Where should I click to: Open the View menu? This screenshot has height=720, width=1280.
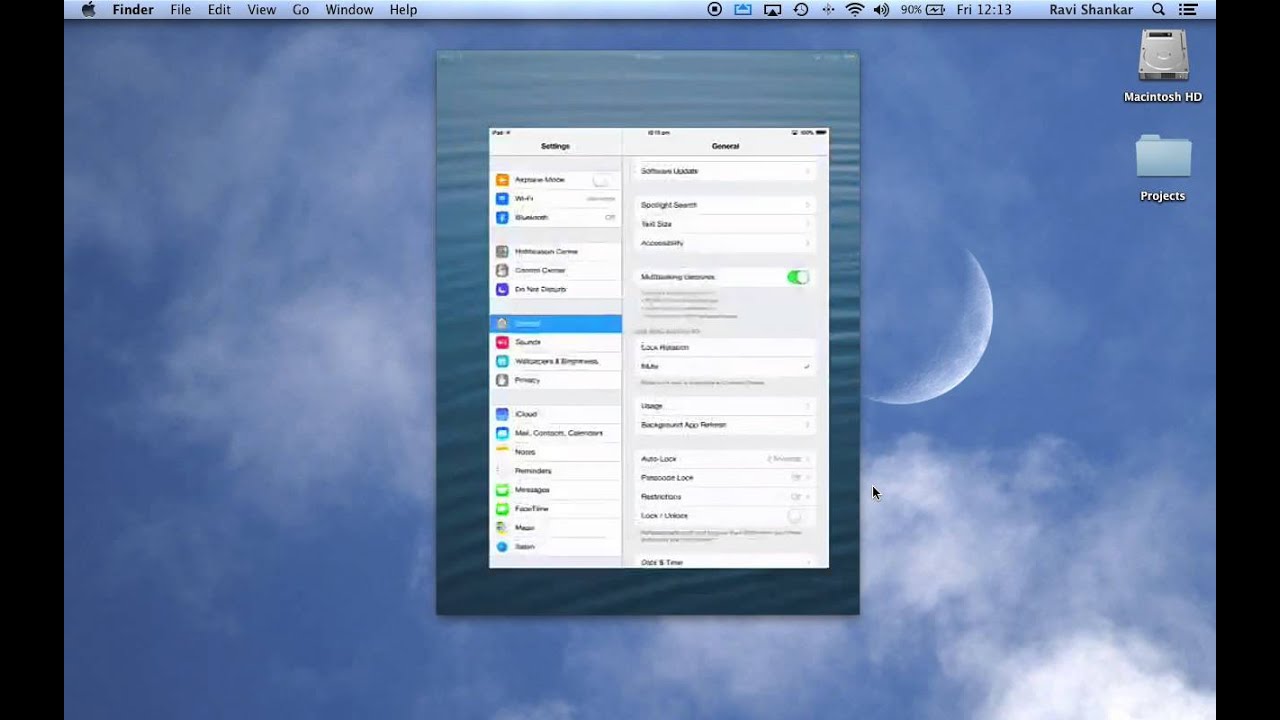[262, 10]
